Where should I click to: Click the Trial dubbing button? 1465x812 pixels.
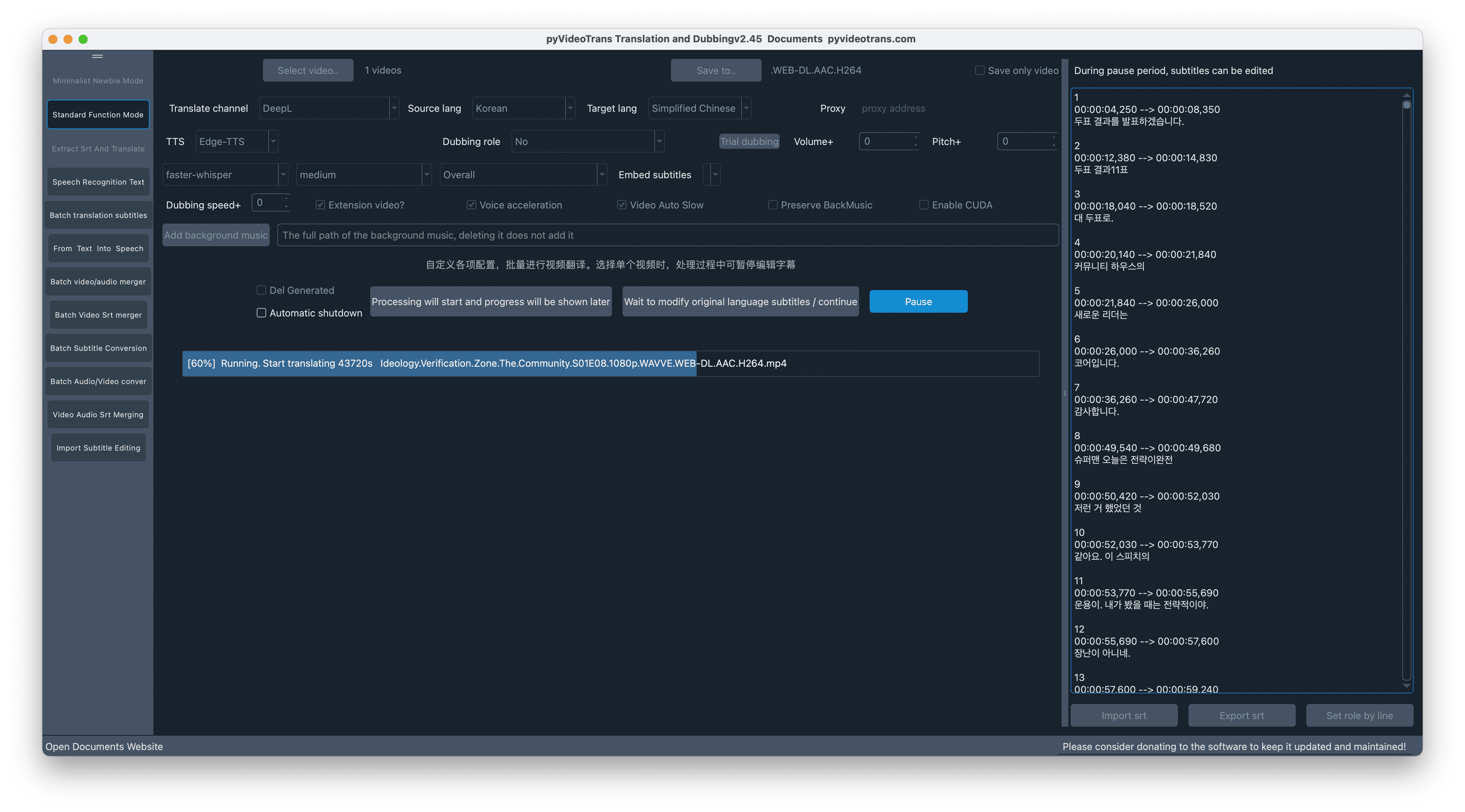pos(749,142)
